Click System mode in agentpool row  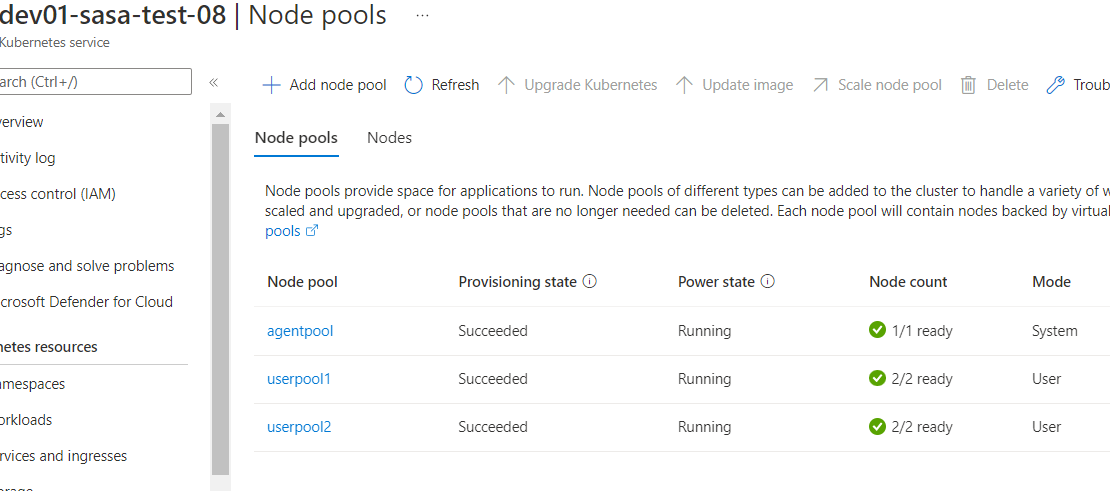click(x=1055, y=330)
